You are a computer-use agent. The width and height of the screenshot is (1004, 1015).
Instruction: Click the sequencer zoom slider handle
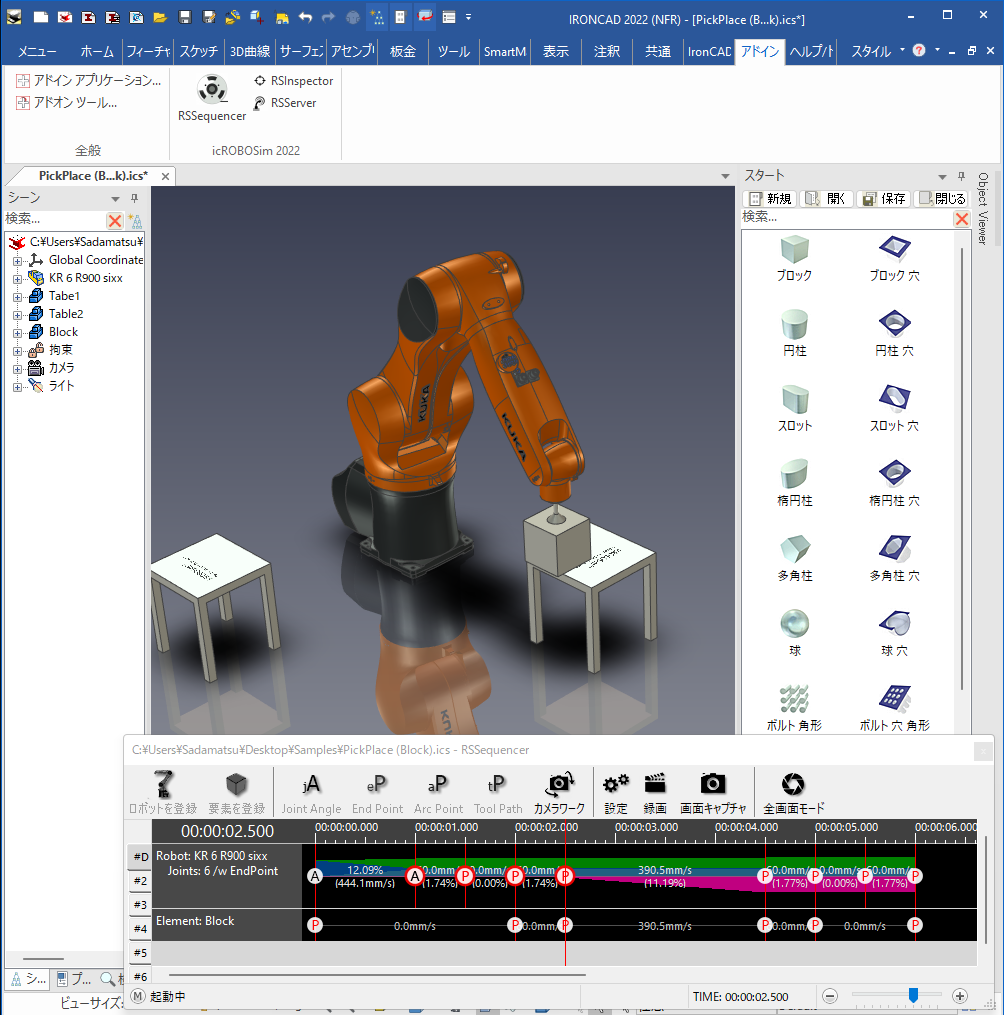point(913,995)
